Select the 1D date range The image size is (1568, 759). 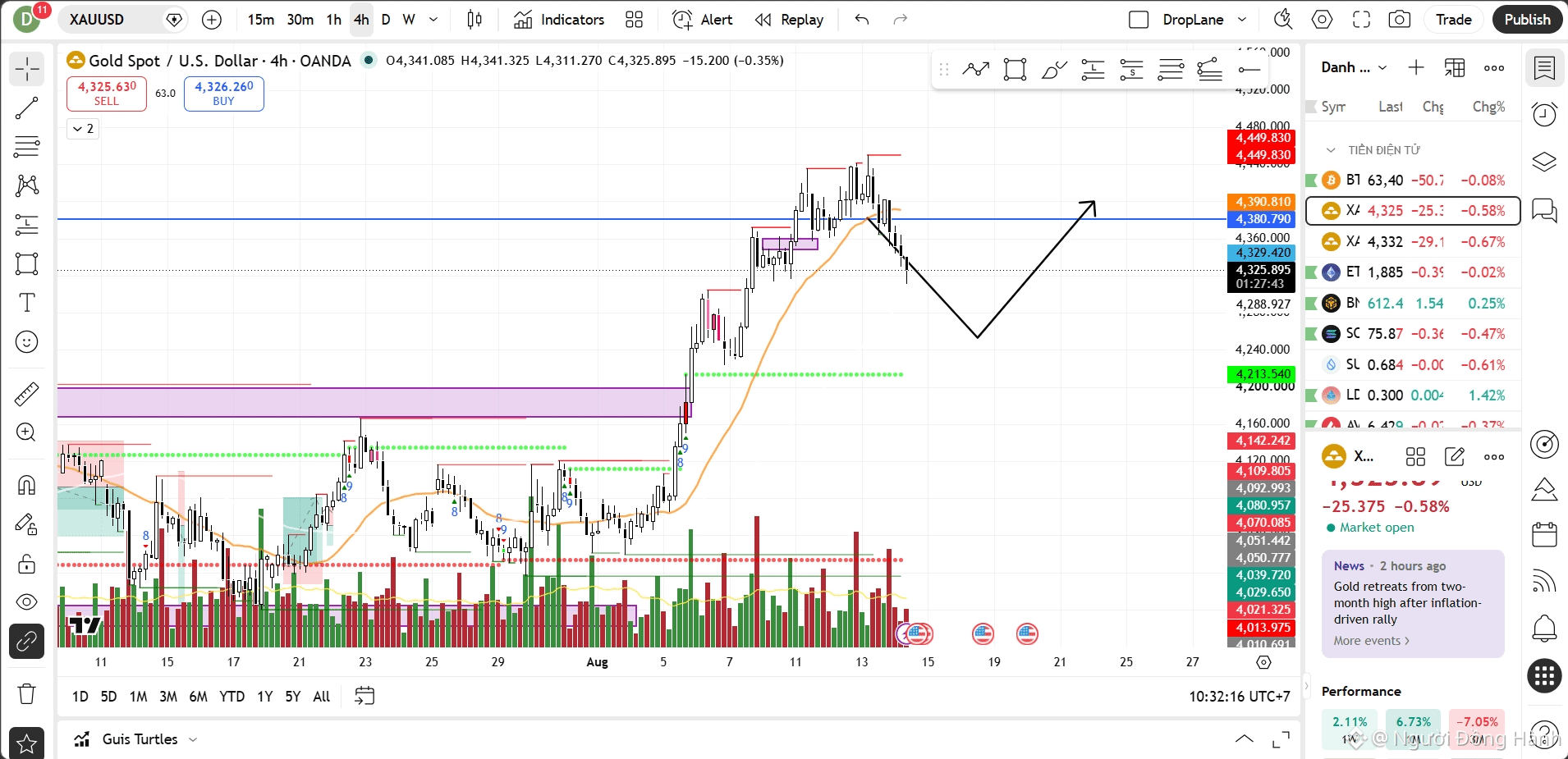80,697
